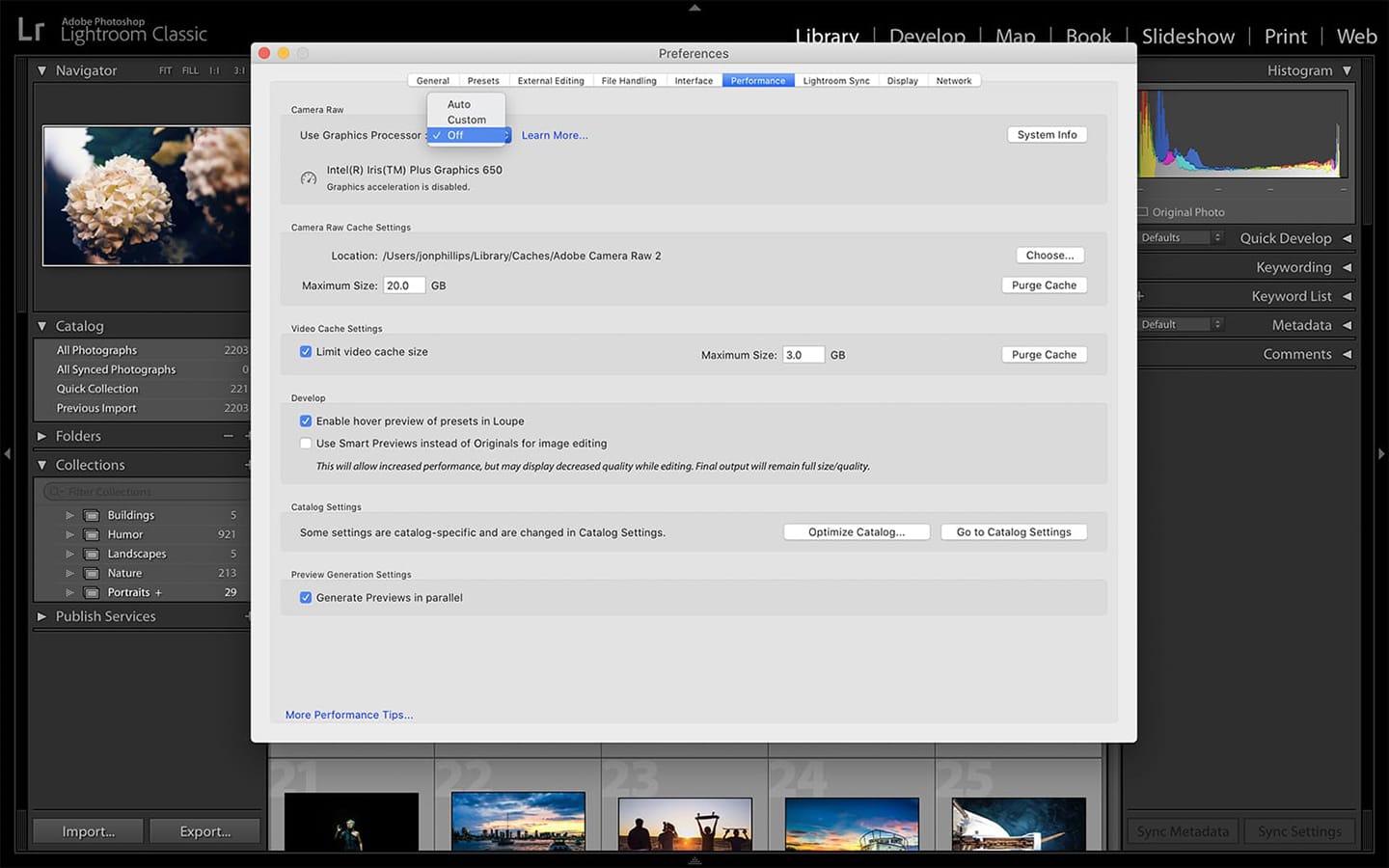Click the Folders panel minus icon
The image size is (1389, 868).
[x=229, y=436]
